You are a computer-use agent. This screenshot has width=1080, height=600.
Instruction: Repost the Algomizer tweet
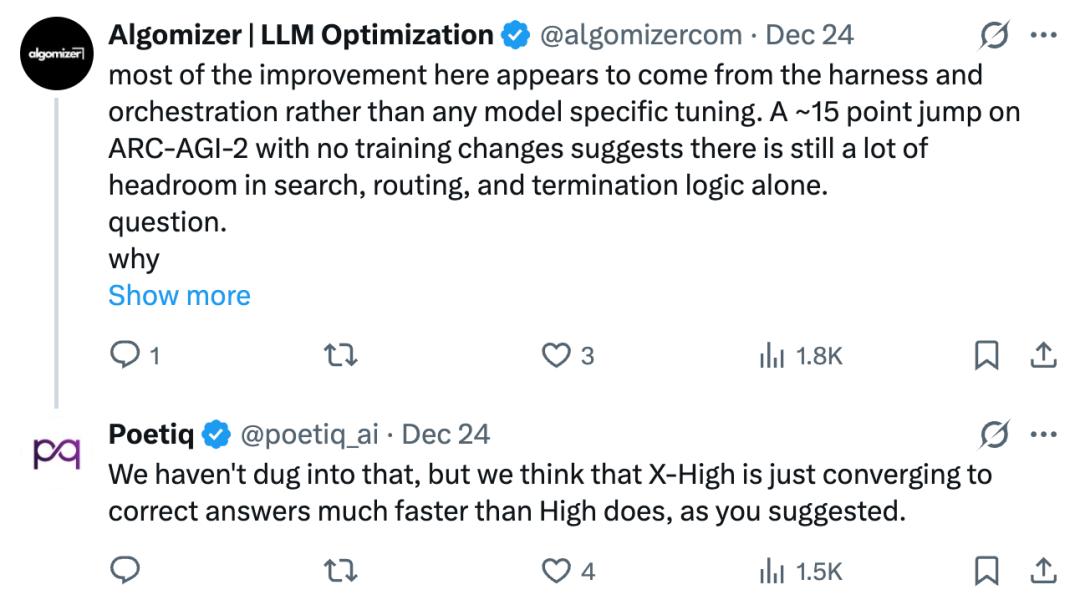click(x=341, y=354)
